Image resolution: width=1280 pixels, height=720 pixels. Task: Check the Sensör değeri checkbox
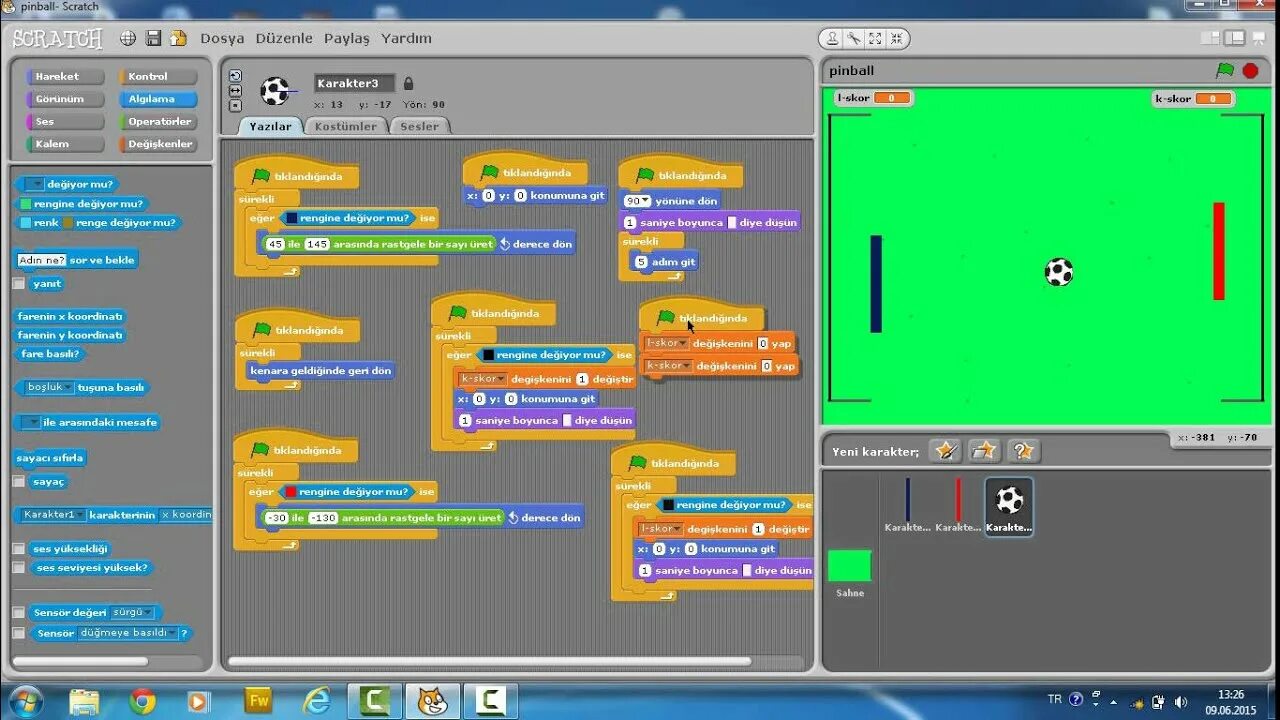click(x=18, y=612)
